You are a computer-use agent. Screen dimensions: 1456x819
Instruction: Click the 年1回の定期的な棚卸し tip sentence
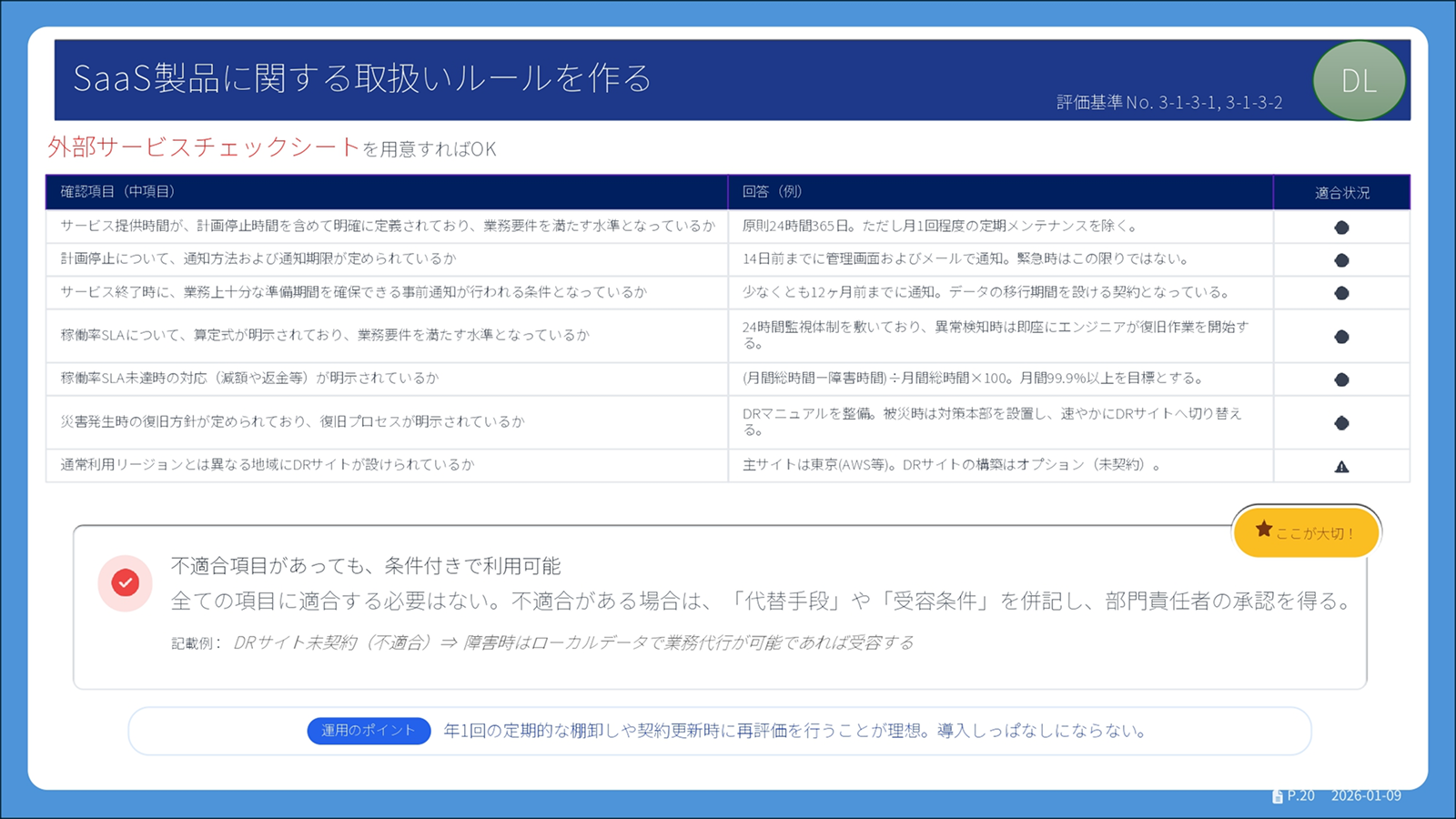coord(794,731)
